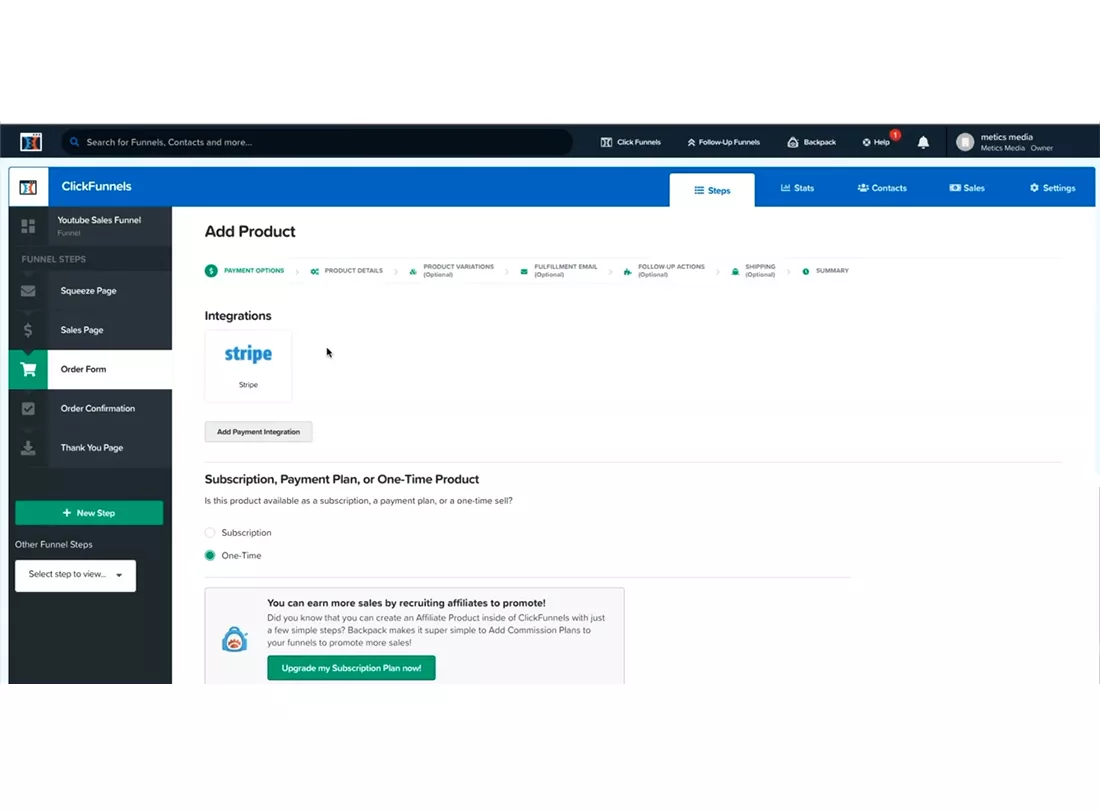Click the Order Form cart icon
The width and height of the screenshot is (1100, 810).
pos(28,369)
